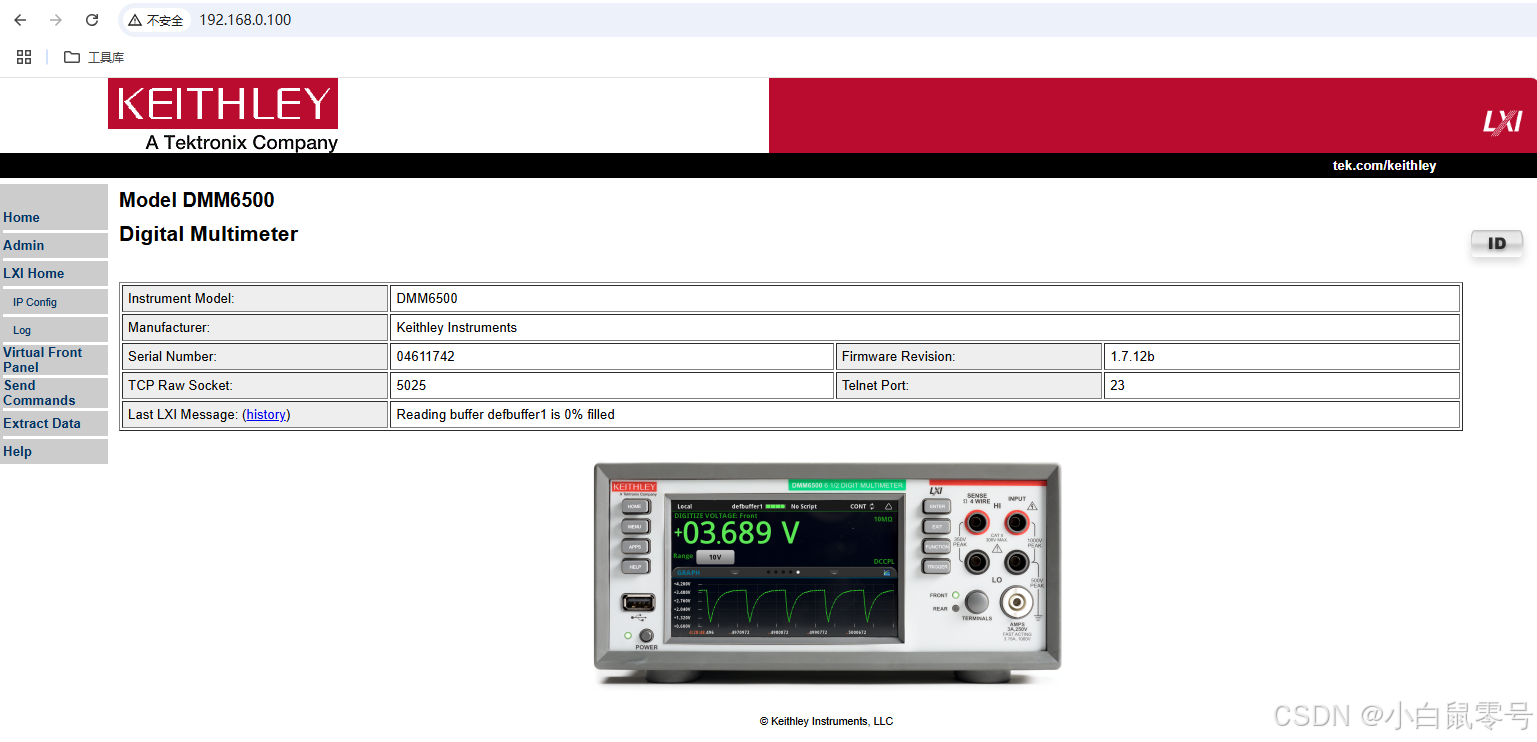1537x742 pixels.
Task: Click the 'Manufacturer:' label cell
Action: 255,327
